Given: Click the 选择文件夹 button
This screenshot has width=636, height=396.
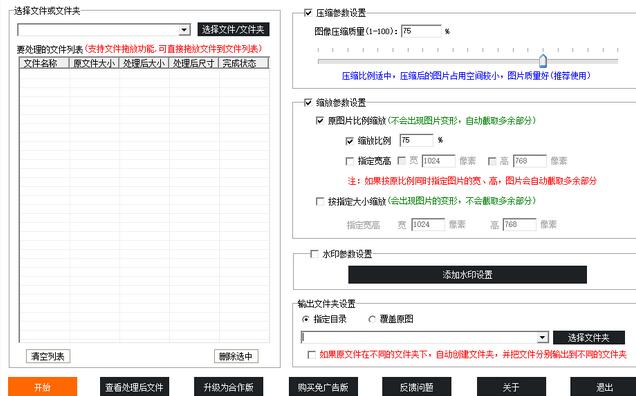Looking at the screenshot, I should point(589,338).
